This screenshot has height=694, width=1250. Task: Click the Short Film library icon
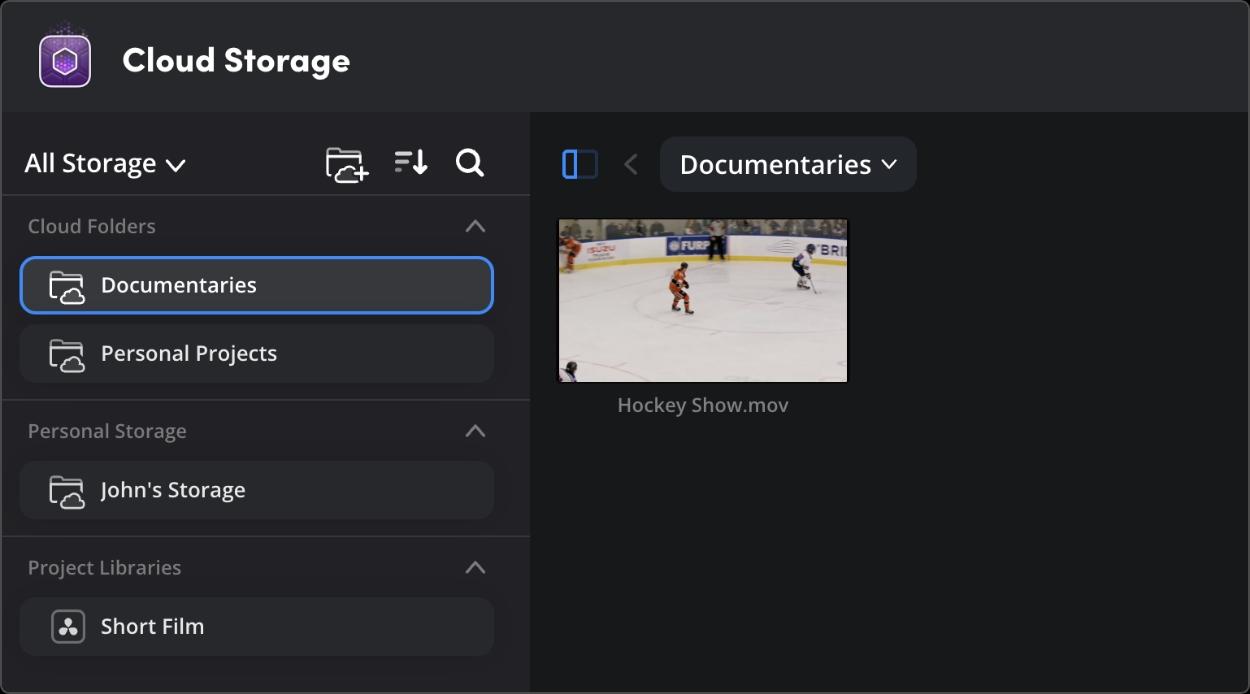(68, 627)
